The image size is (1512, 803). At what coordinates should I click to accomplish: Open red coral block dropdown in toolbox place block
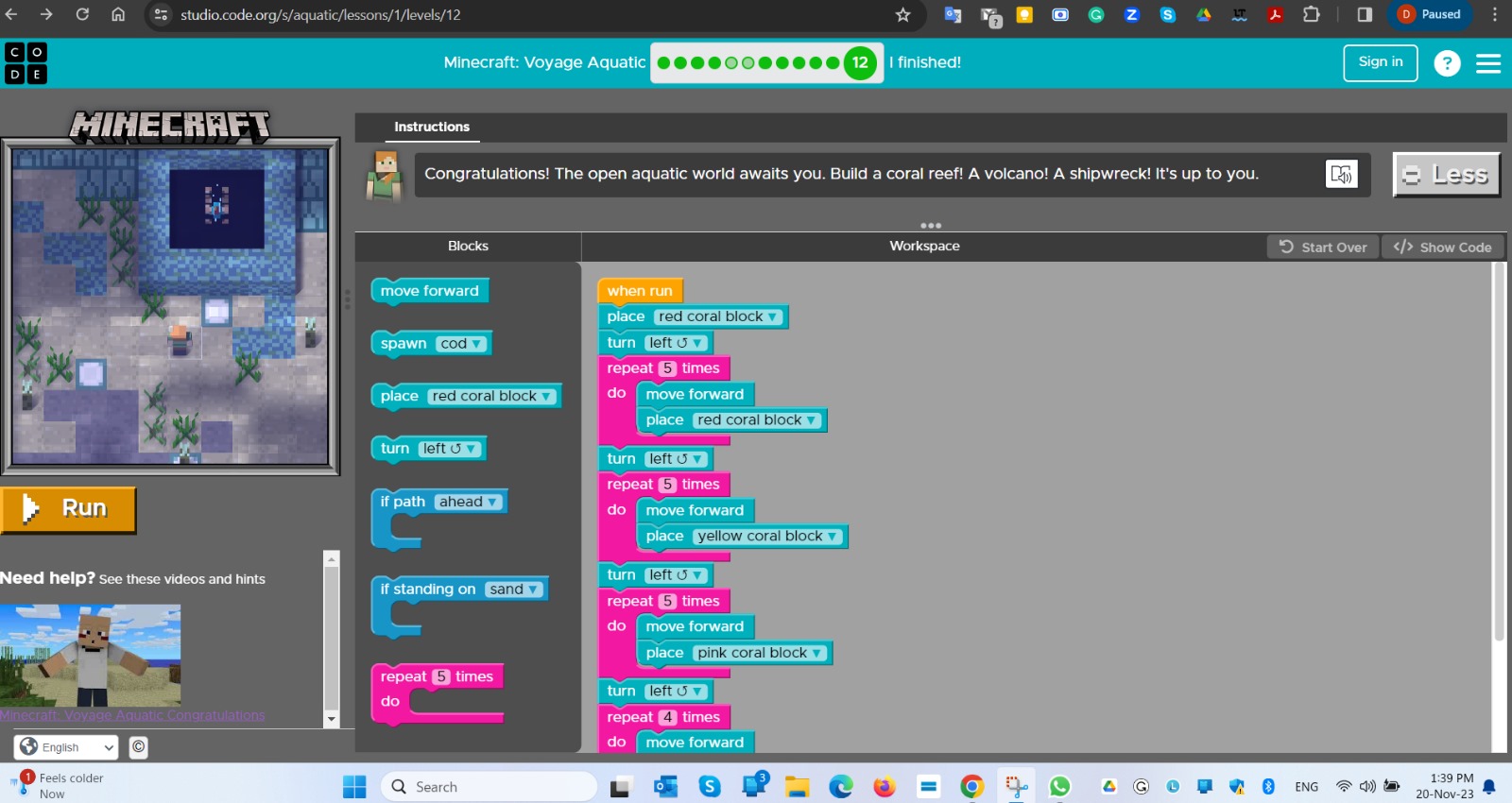click(x=491, y=396)
